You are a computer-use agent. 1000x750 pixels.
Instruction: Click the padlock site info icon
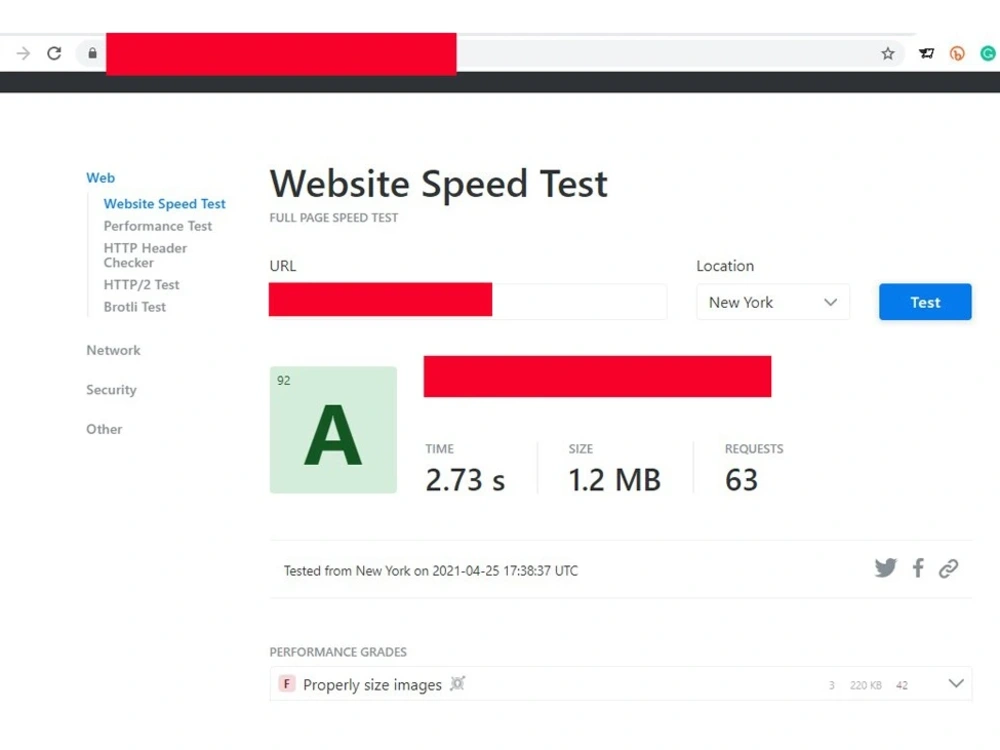pos(92,54)
